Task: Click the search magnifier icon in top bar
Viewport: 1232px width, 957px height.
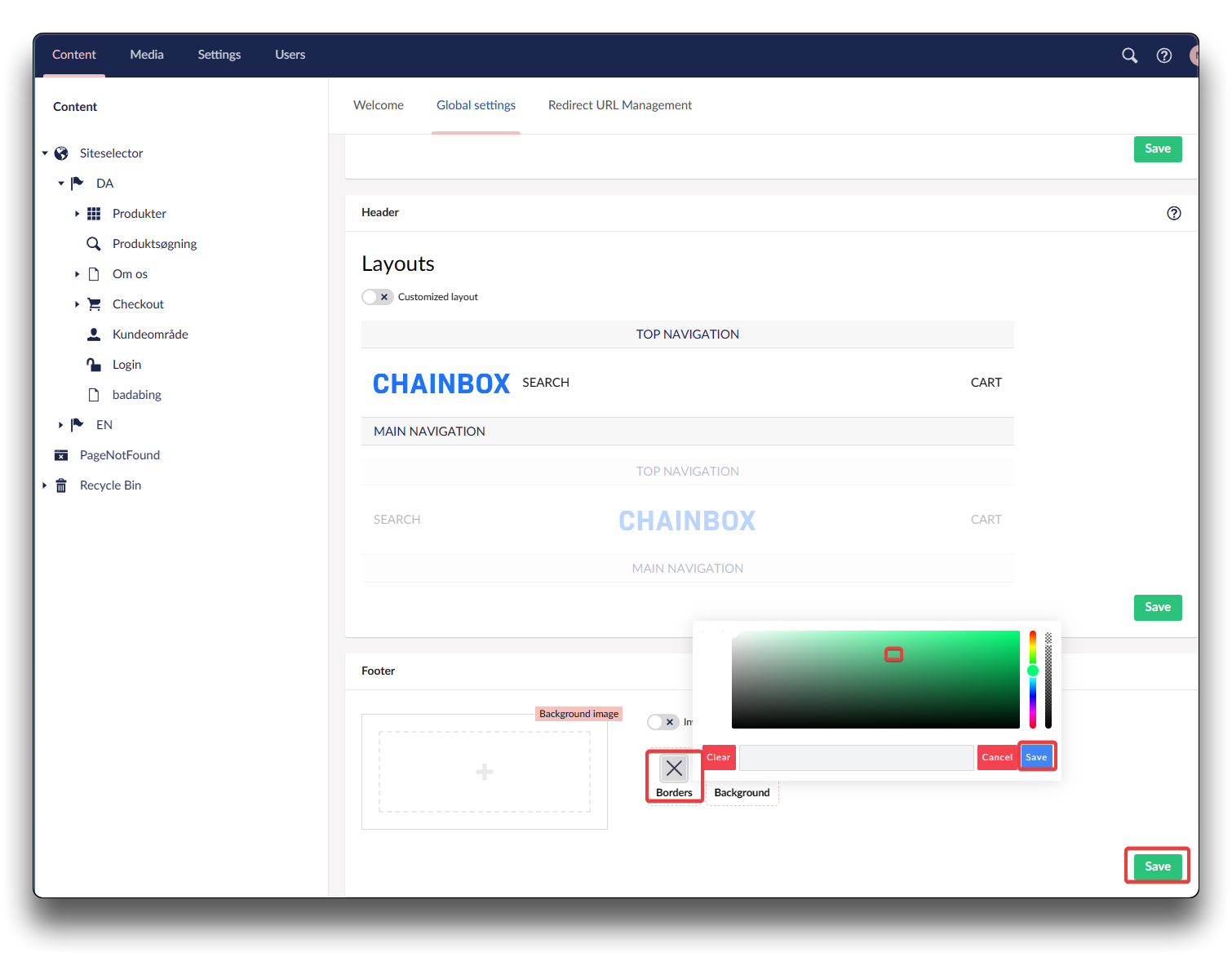Action: [x=1129, y=55]
